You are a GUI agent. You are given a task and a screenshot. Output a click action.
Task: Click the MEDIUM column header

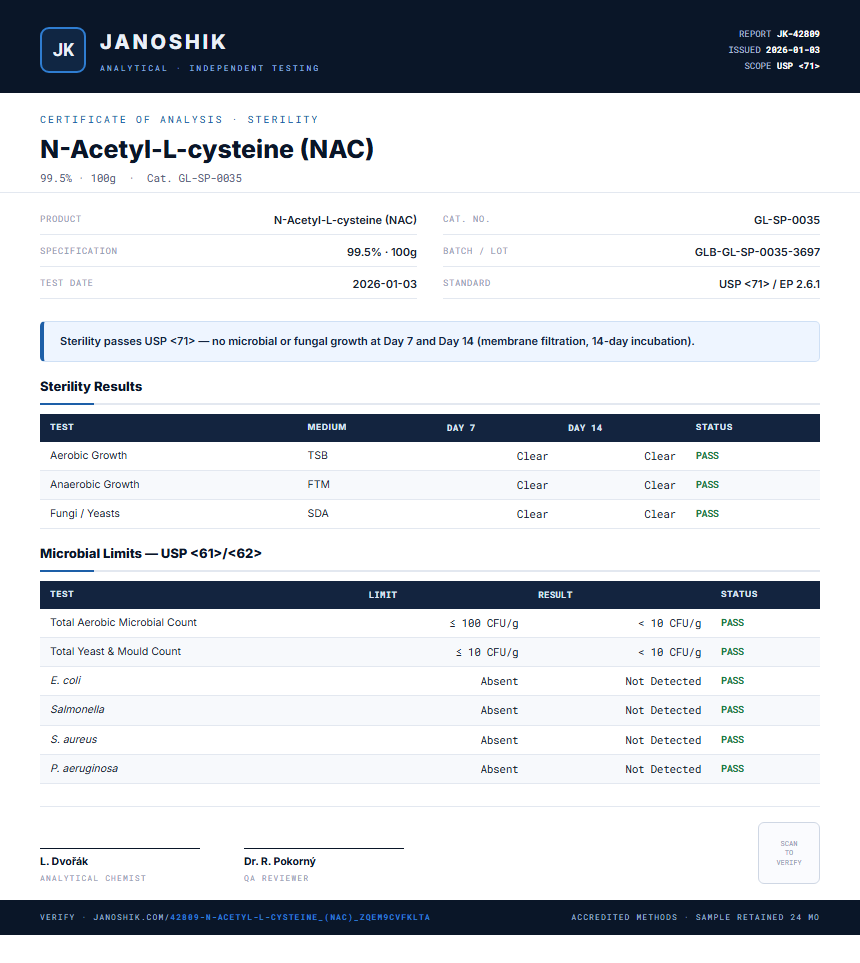coord(327,427)
